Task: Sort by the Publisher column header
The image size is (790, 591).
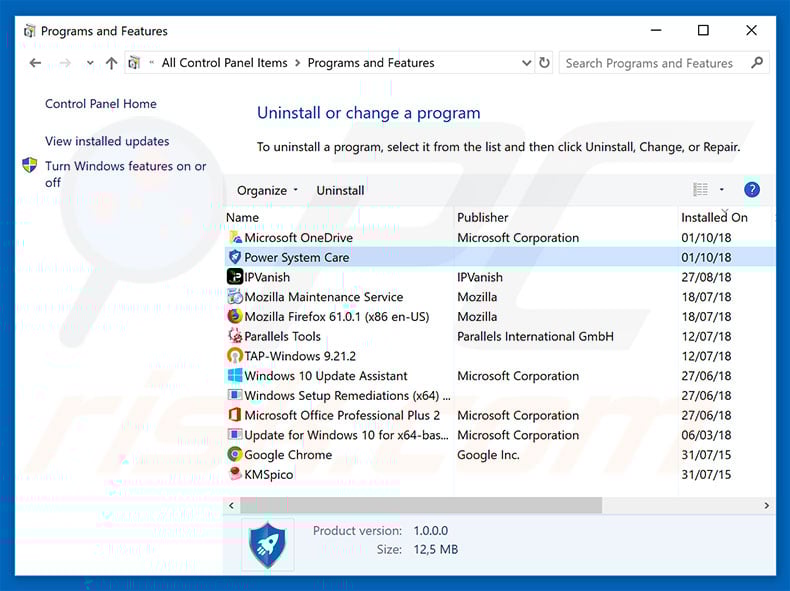Action: point(482,218)
